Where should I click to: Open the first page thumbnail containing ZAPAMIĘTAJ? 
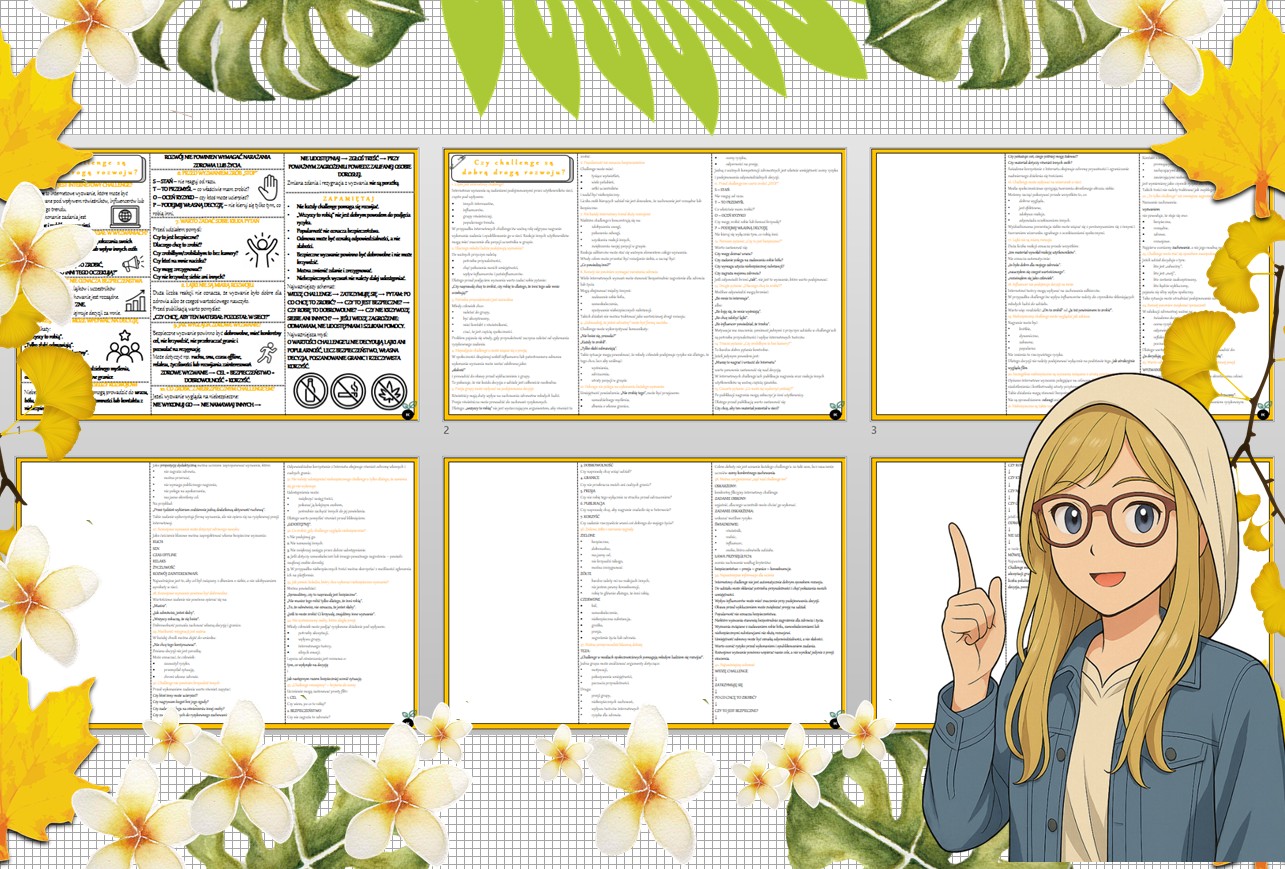tap(218, 284)
